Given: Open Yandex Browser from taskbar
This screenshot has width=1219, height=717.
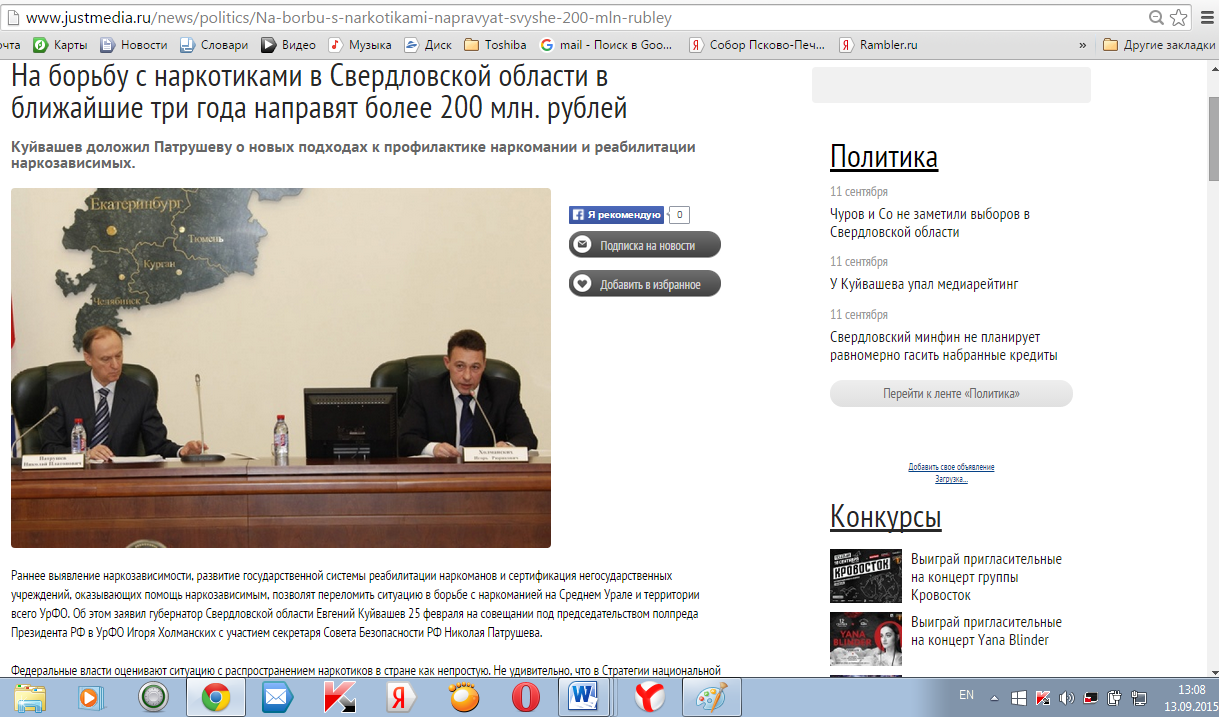Looking at the screenshot, I should pyautogui.click(x=650, y=697).
